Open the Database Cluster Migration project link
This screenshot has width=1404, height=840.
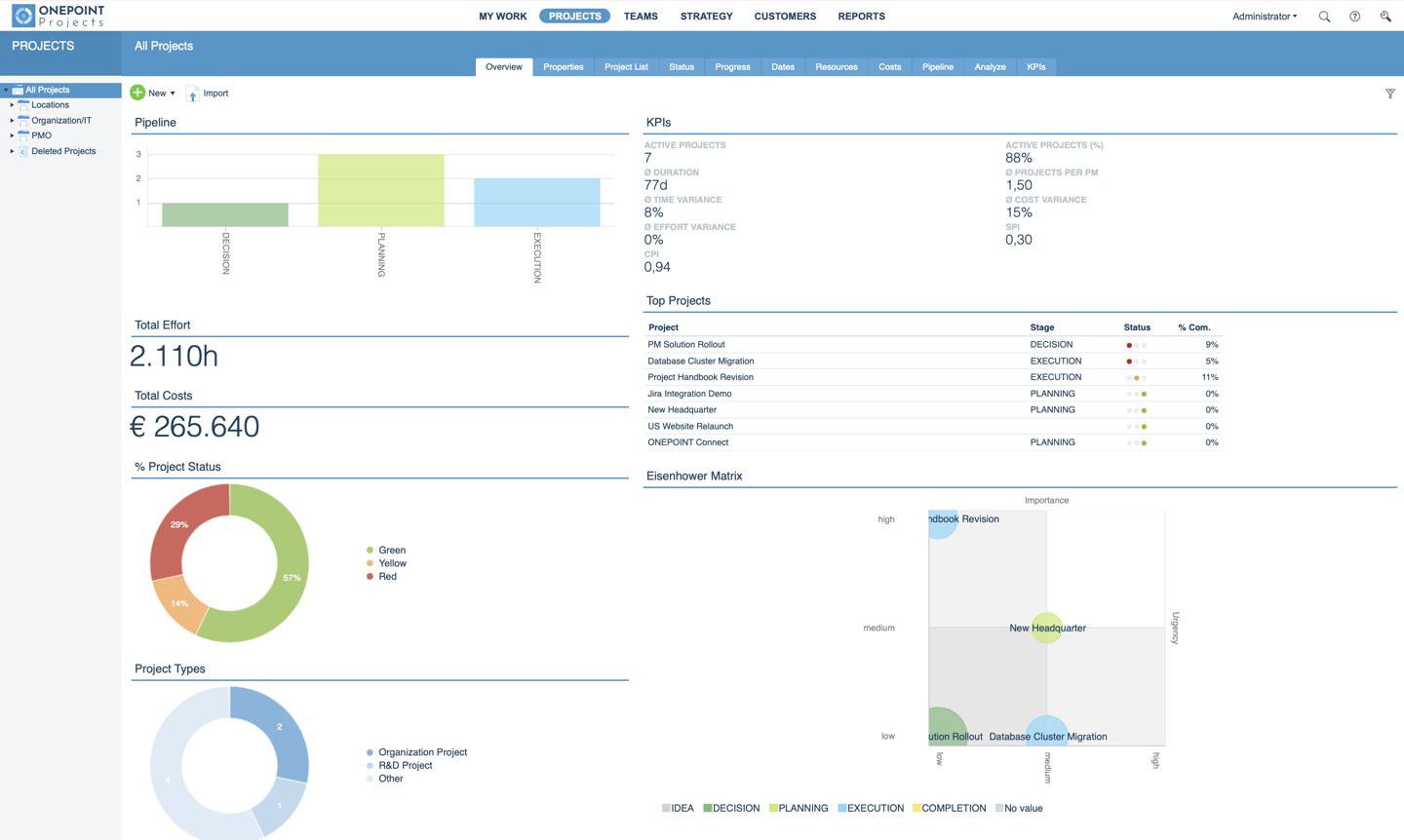(x=700, y=361)
